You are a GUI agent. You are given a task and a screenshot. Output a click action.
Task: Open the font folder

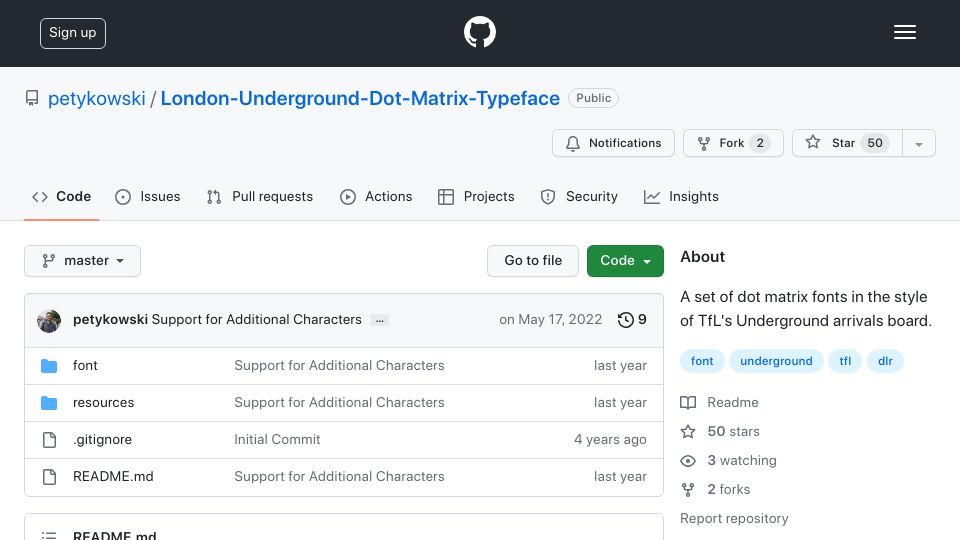(85, 366)
